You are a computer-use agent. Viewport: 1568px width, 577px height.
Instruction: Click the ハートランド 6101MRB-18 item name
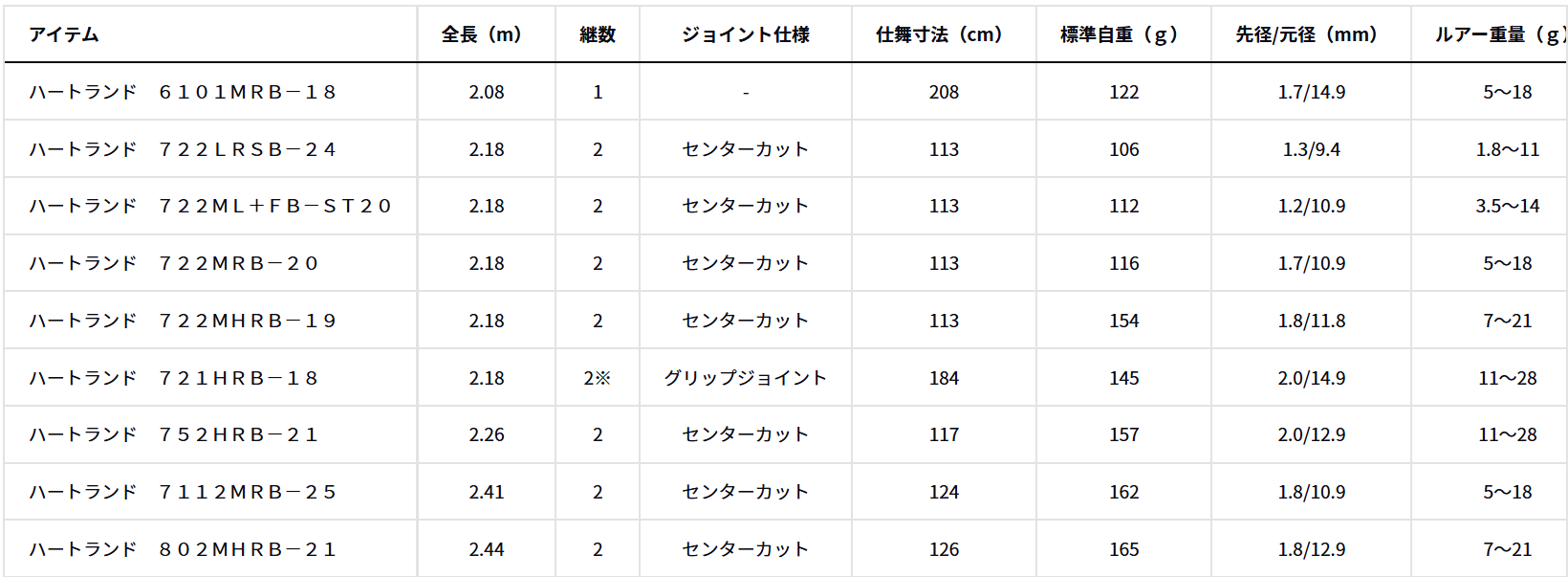click(x=183, y=92)
